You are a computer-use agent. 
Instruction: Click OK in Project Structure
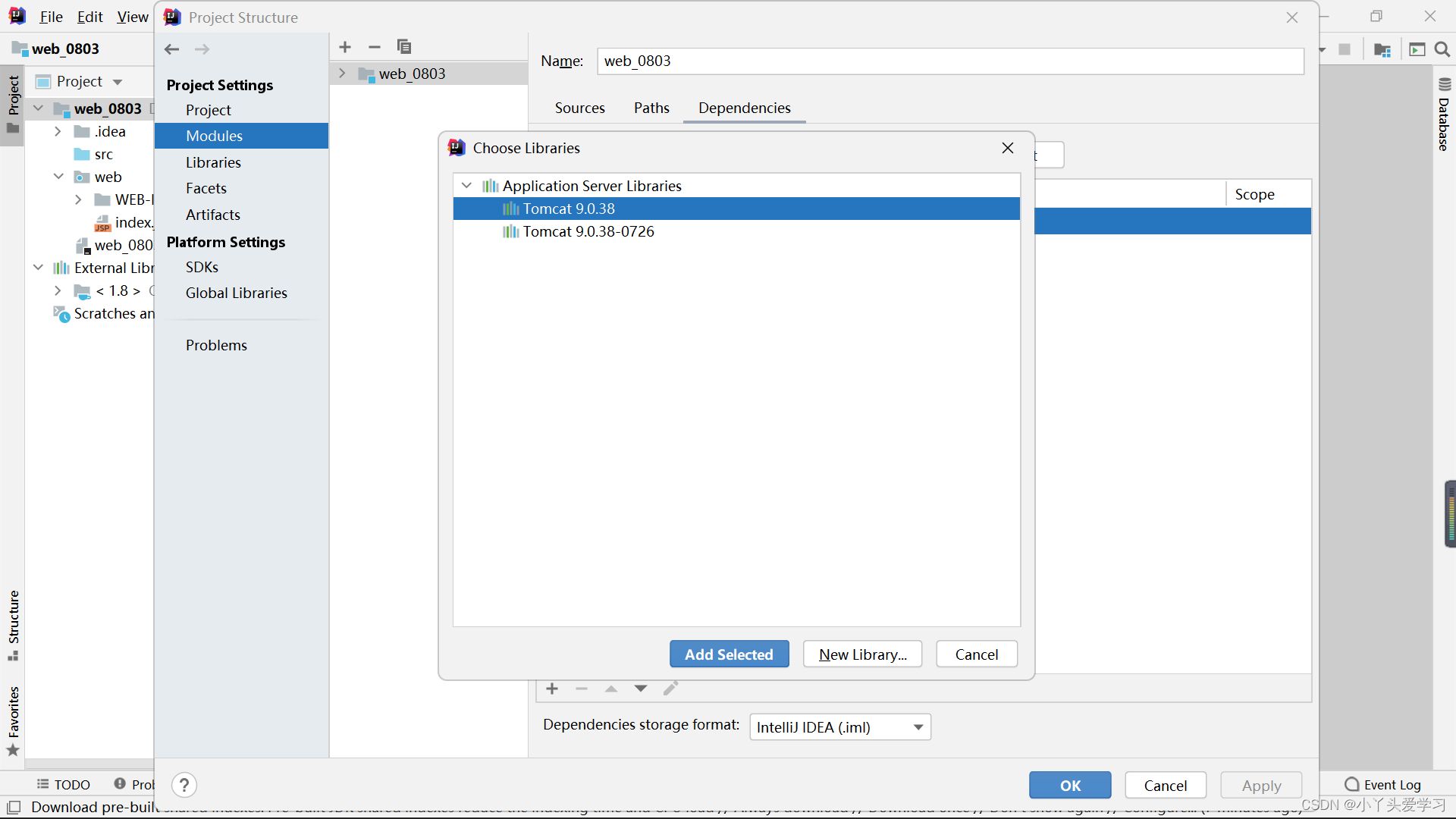coord(1070,785)
